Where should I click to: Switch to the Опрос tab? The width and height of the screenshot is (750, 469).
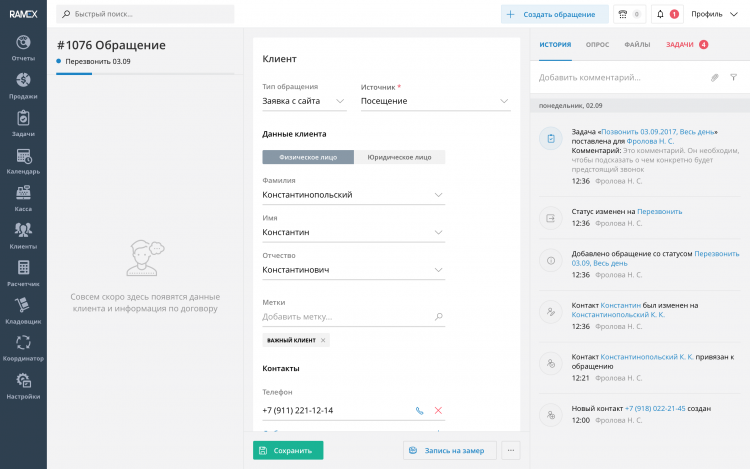(597, 45)
